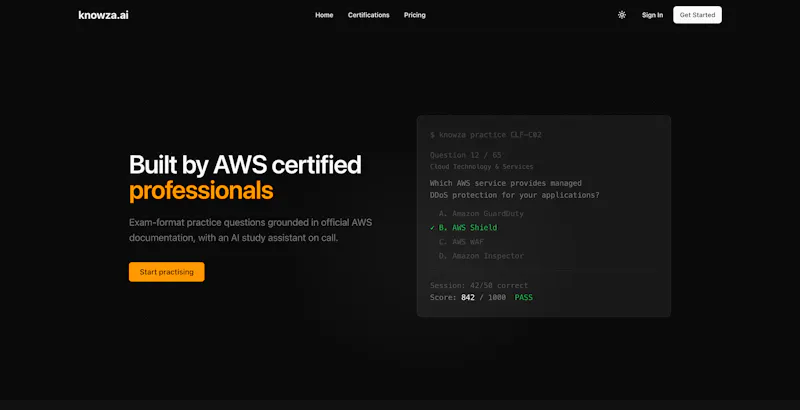Open the Pricing nav item
Screen dimensions: 800x410
coord(414,15)
